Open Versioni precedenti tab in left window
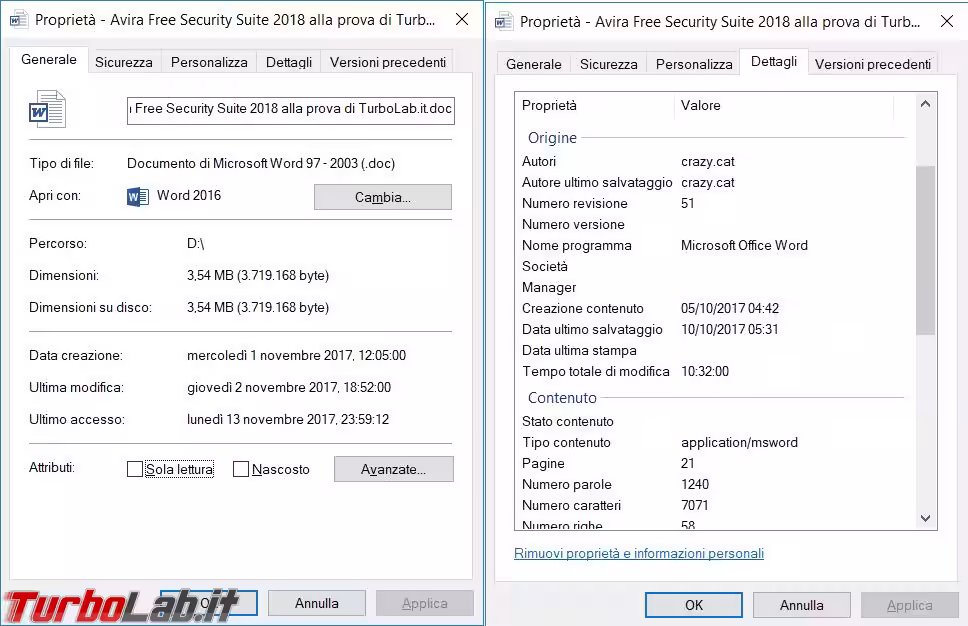This screenshot has height=626, width=968. [x=388, y=62]
